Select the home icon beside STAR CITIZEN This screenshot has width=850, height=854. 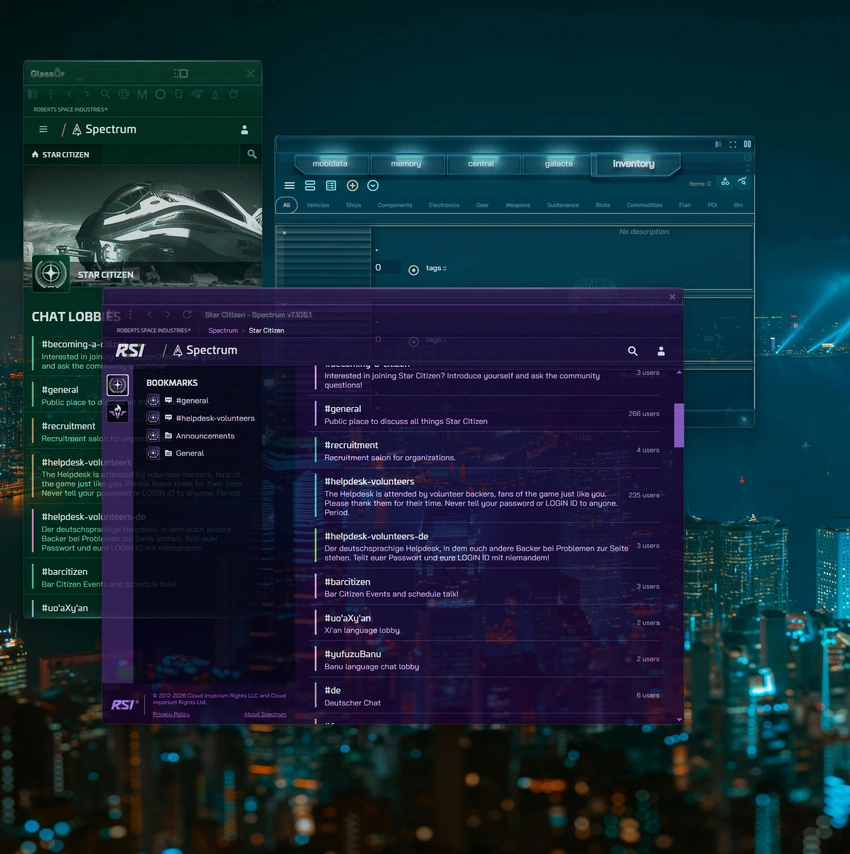coord(34,154)
